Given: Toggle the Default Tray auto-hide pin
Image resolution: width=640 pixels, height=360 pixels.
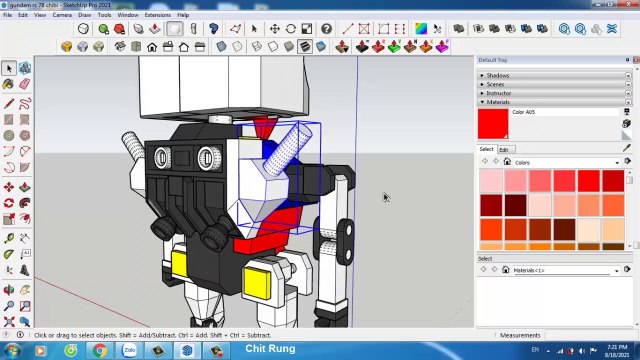Looking at the screenshot, I should pos(627,60).
